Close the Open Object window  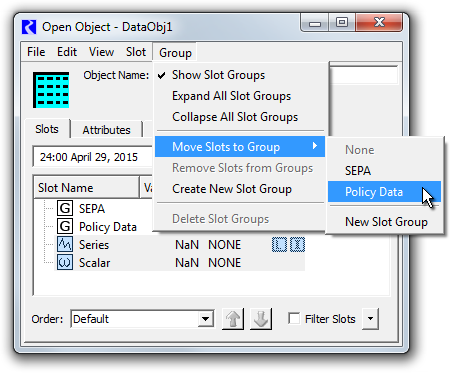(x=379, y=23)
